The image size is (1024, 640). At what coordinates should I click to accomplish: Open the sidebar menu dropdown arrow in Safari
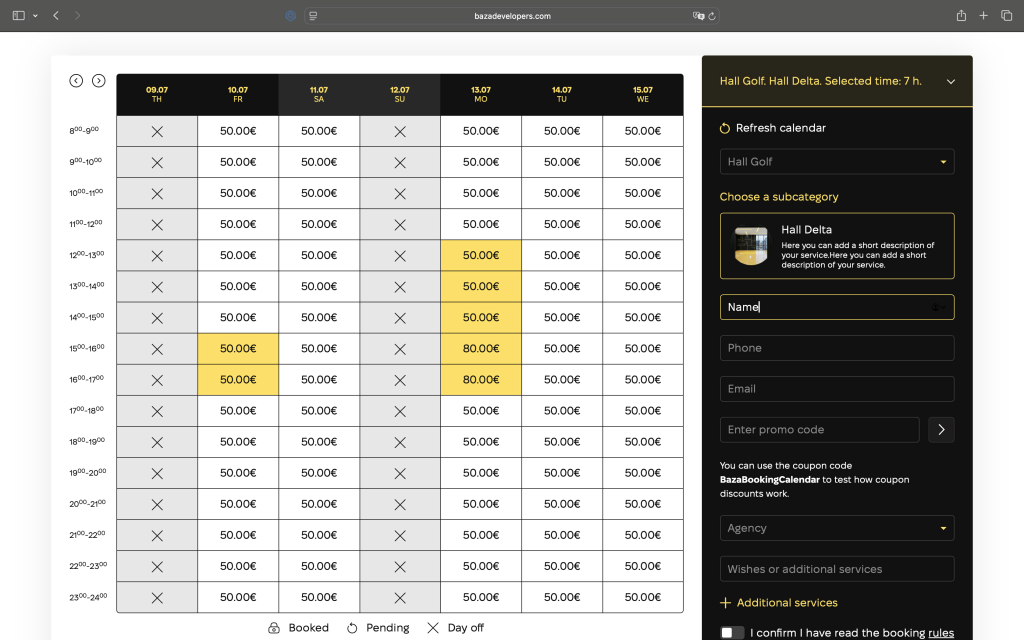click(x=35, y=16)
